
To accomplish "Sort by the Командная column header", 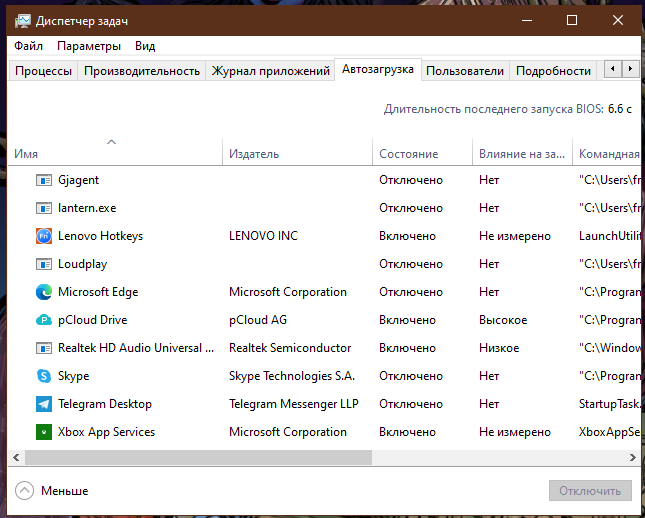I will 607,152.
